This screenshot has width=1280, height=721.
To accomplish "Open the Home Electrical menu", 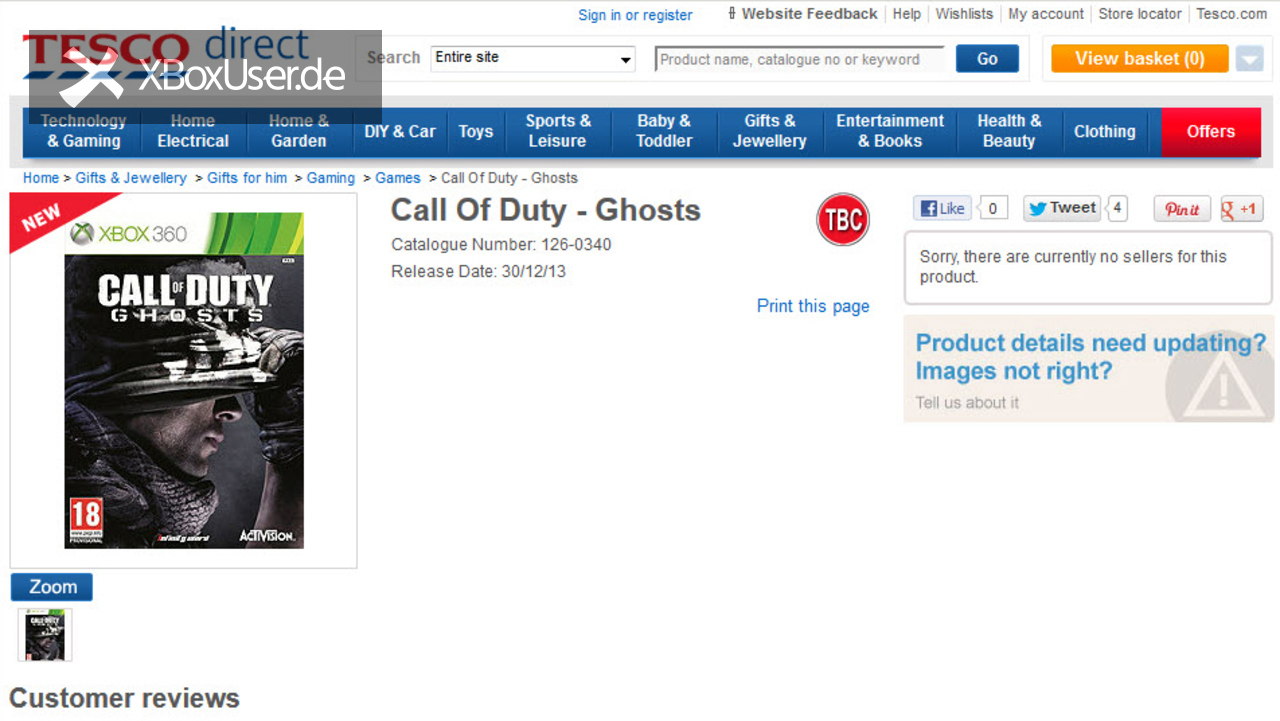I will (x=193, y=131).
